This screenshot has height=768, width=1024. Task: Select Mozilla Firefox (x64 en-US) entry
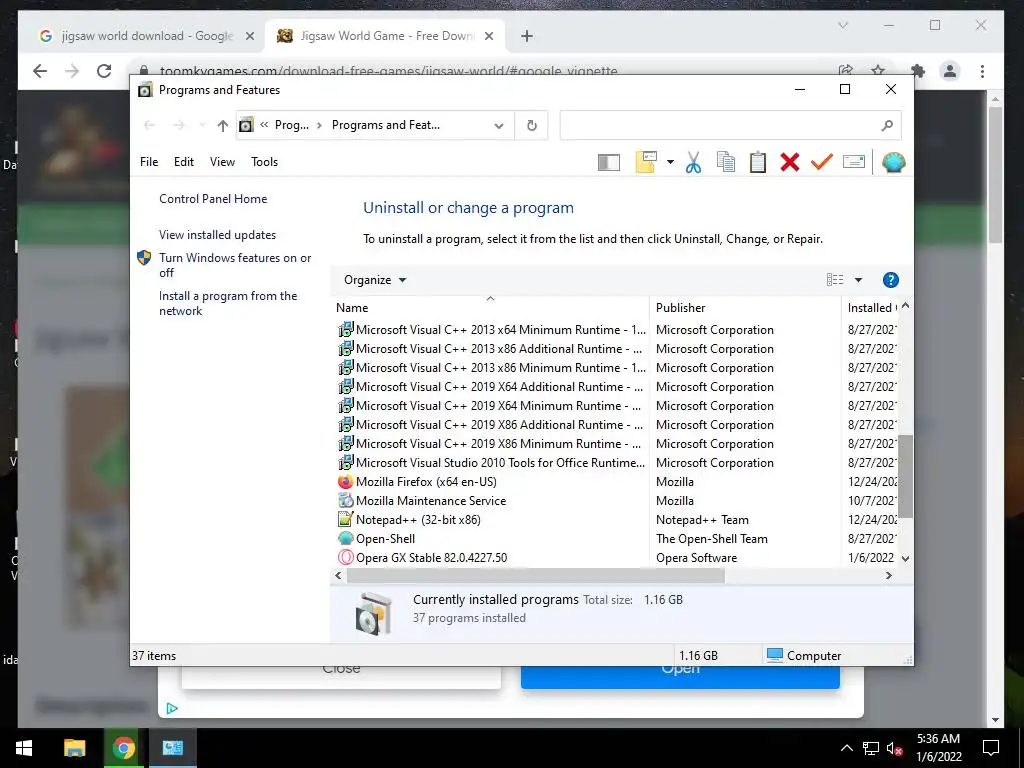point(426,482)
